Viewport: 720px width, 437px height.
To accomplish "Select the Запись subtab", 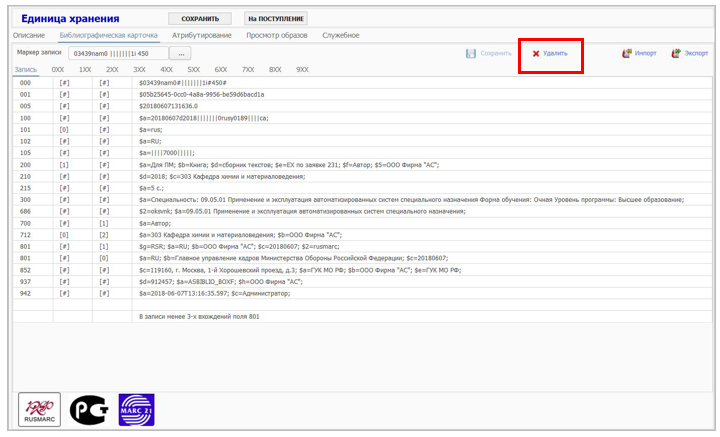I will click(x=26, y=69).
